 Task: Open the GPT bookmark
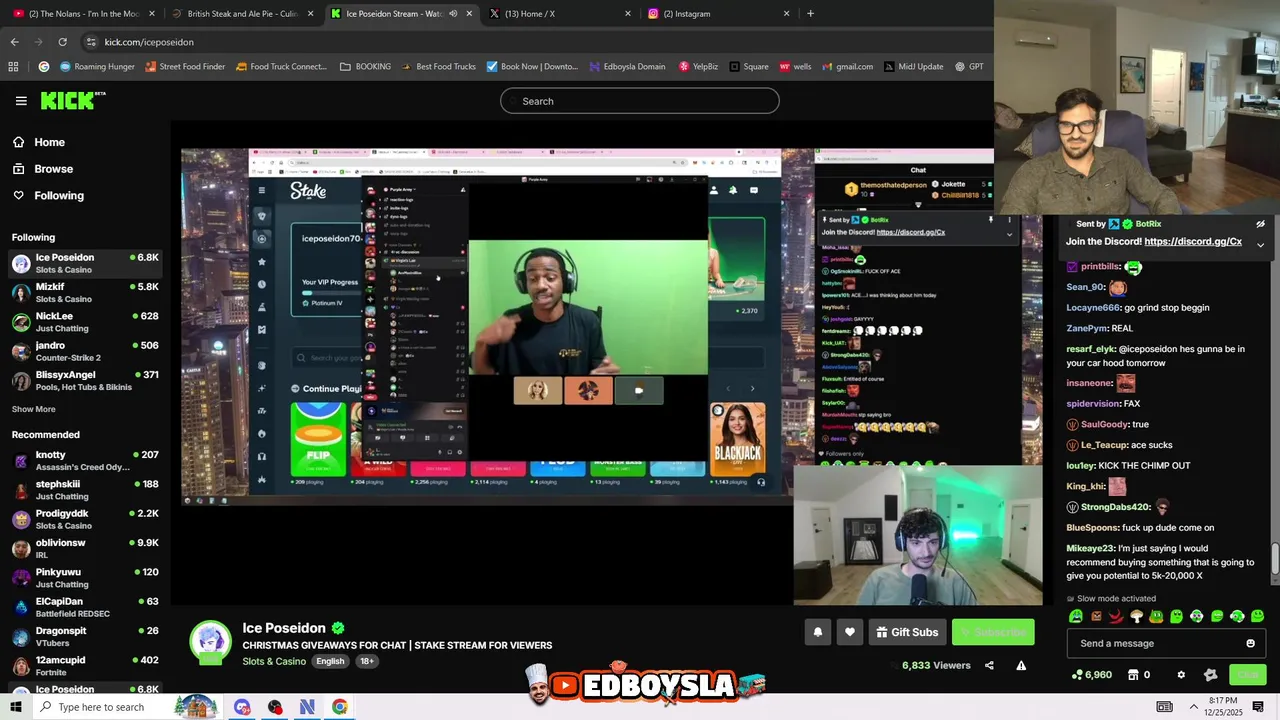[x=969, y=67]
